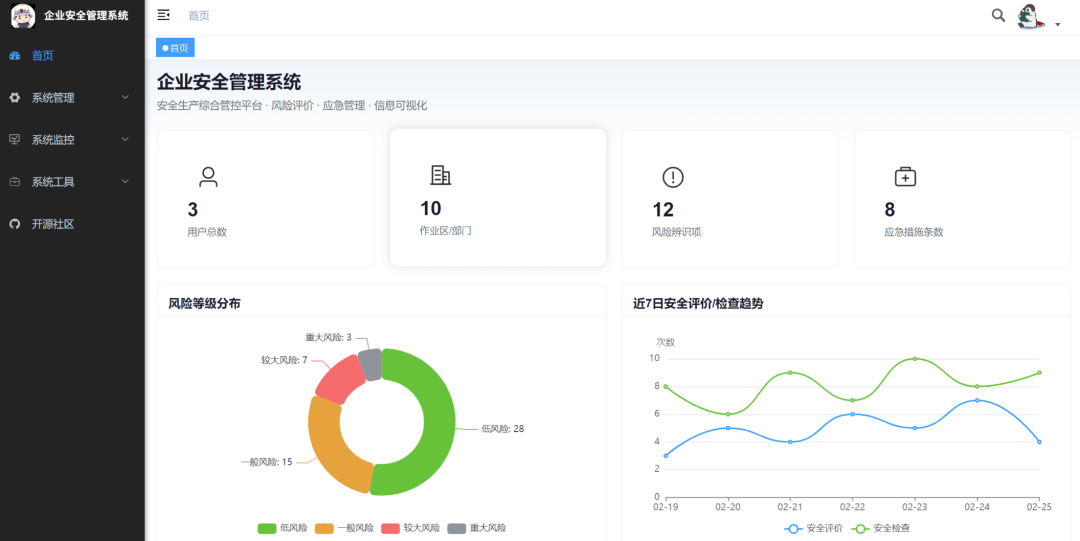Screen dimensions: 1080x541
Task: Expand the 系统监控 chevron
Action: [x=125, y=139]
